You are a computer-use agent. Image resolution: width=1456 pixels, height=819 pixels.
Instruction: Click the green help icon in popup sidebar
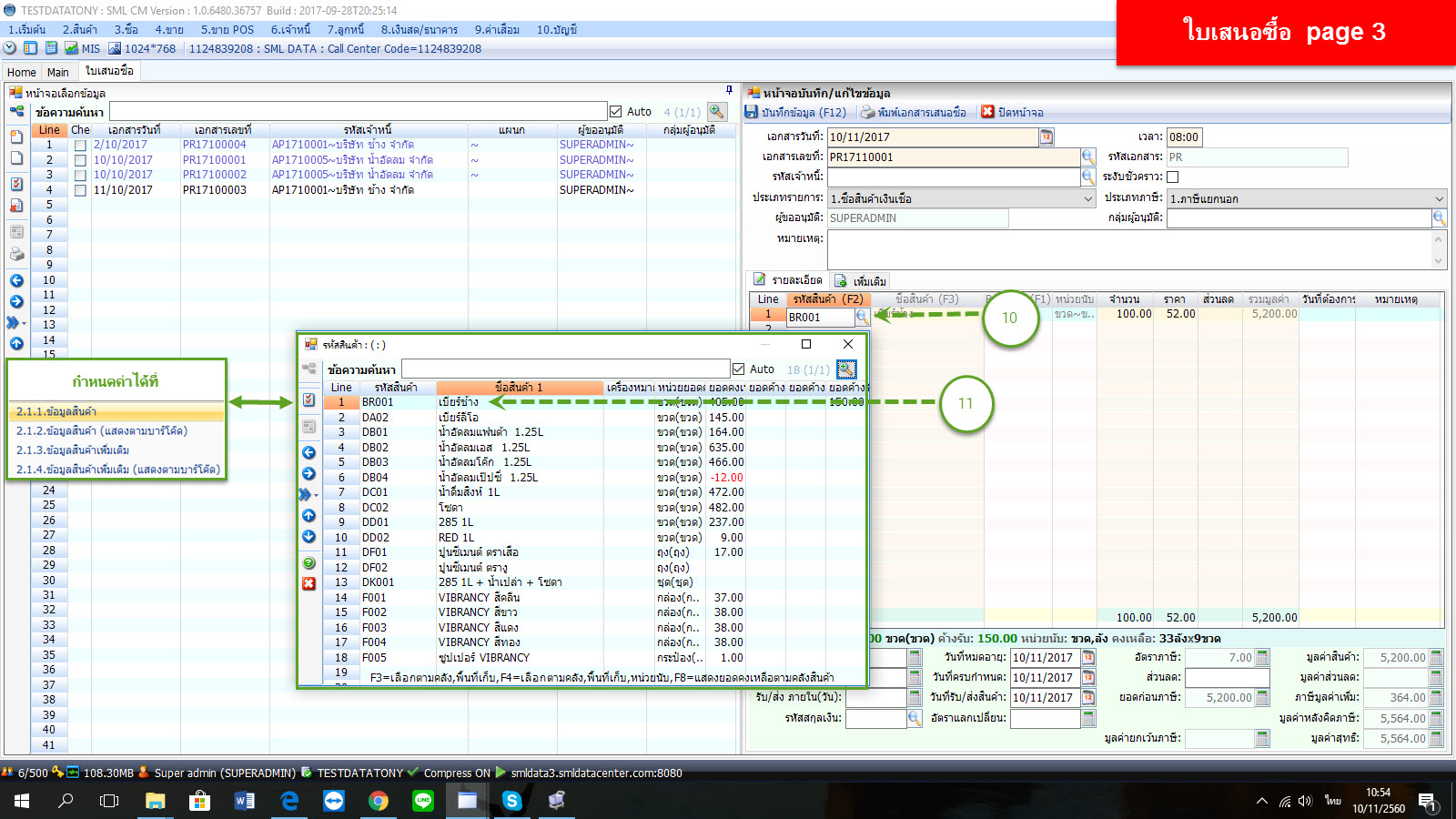[x=309, y=563]
